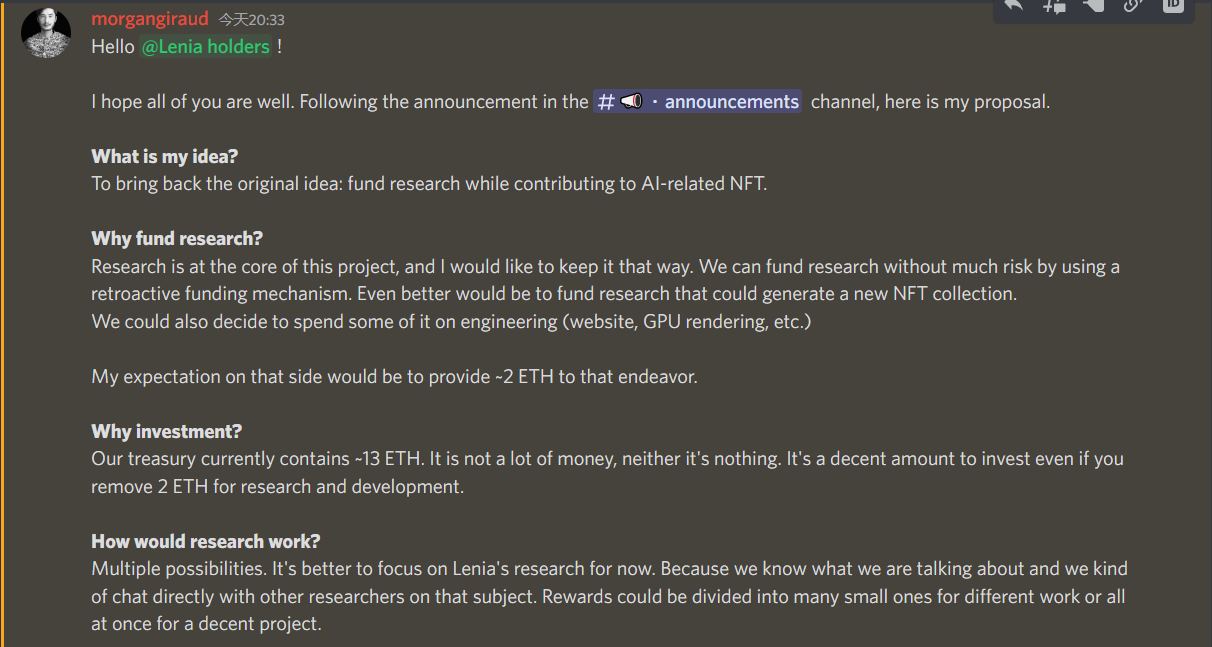Open morgangiraud's profile avatar

pos(46,33)
